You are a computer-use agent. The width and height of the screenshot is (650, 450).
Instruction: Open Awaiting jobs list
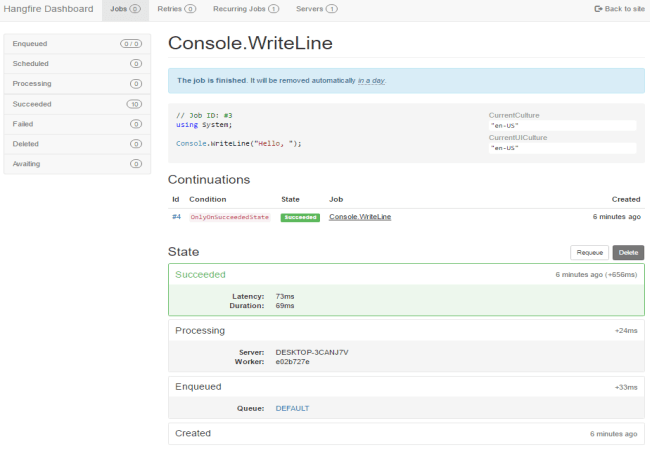pyautogui.click(x=75, y=163)
